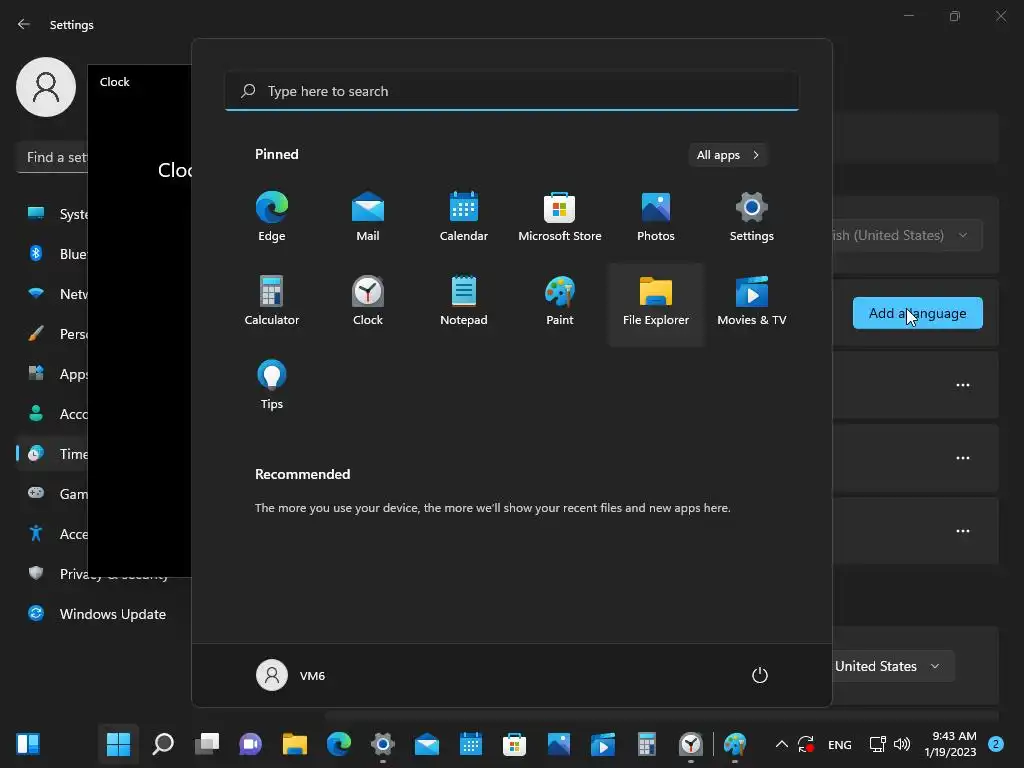Go back using Settings back arrow
Image resolution: width=1024 pixels, height=768 pixels.
[24, 24]
